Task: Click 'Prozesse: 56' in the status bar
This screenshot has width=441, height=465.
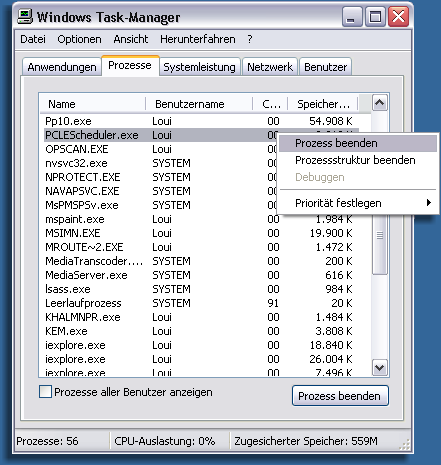Action: [47, 441]
